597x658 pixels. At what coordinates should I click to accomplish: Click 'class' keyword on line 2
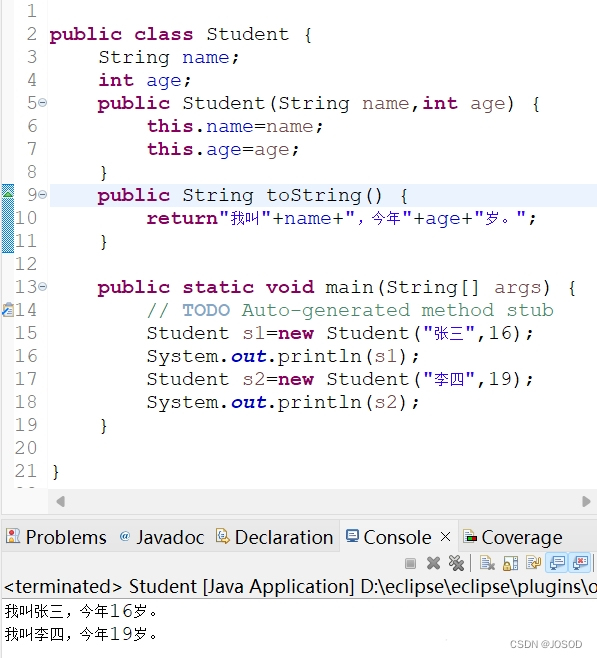164,34
